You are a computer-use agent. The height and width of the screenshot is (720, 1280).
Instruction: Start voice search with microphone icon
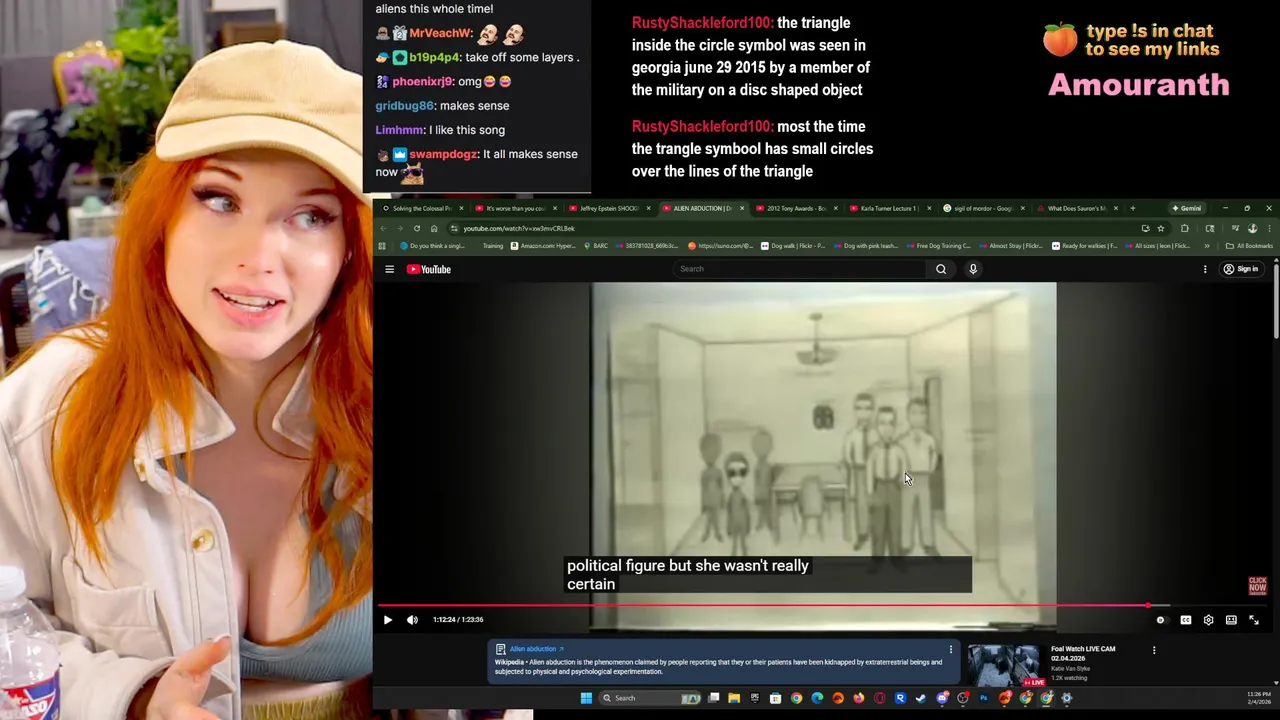click(x=973, y=269)
